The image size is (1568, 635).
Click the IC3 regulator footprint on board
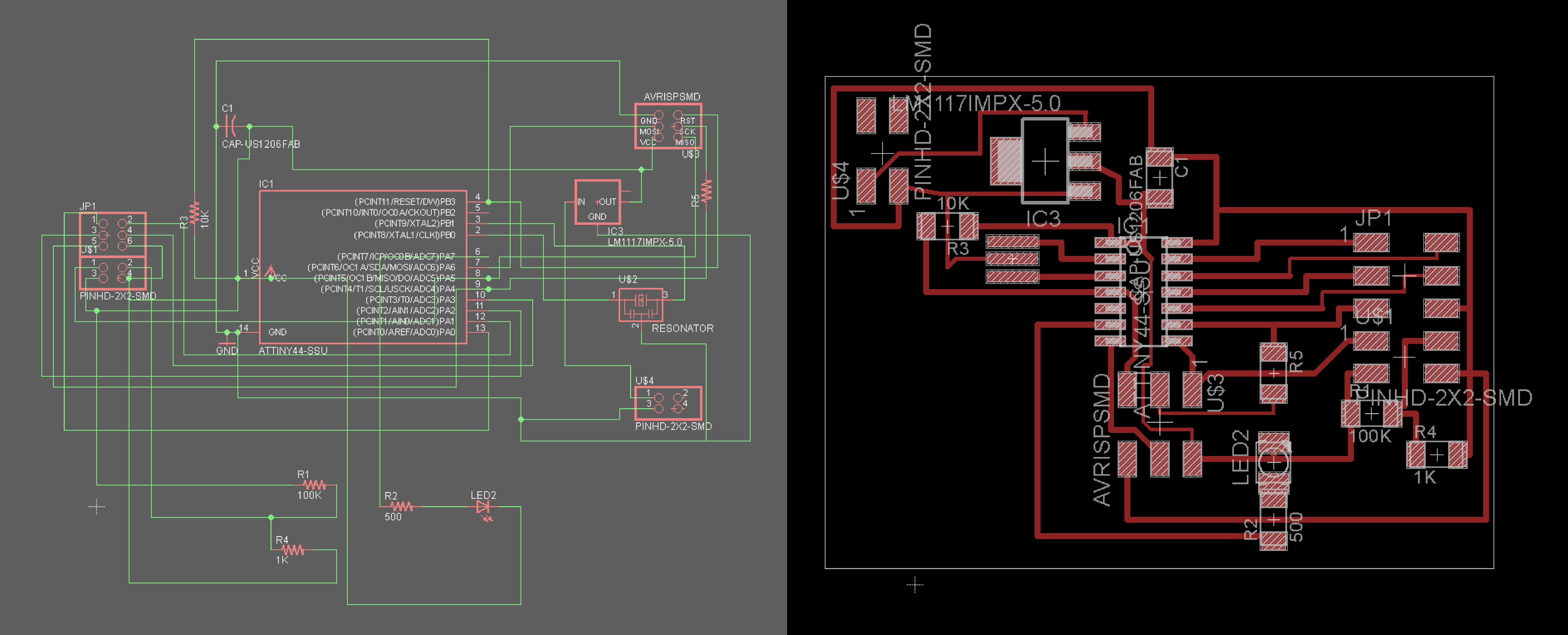click(x=1045, y=161)
